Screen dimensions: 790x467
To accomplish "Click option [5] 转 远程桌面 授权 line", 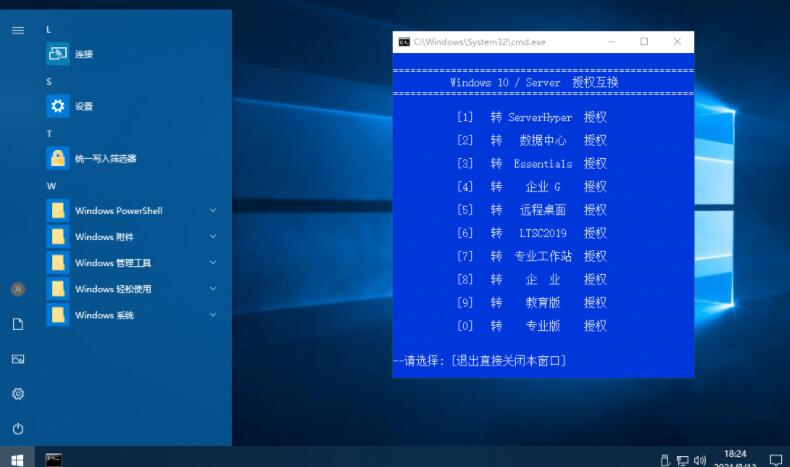I will tap(532, 210).
